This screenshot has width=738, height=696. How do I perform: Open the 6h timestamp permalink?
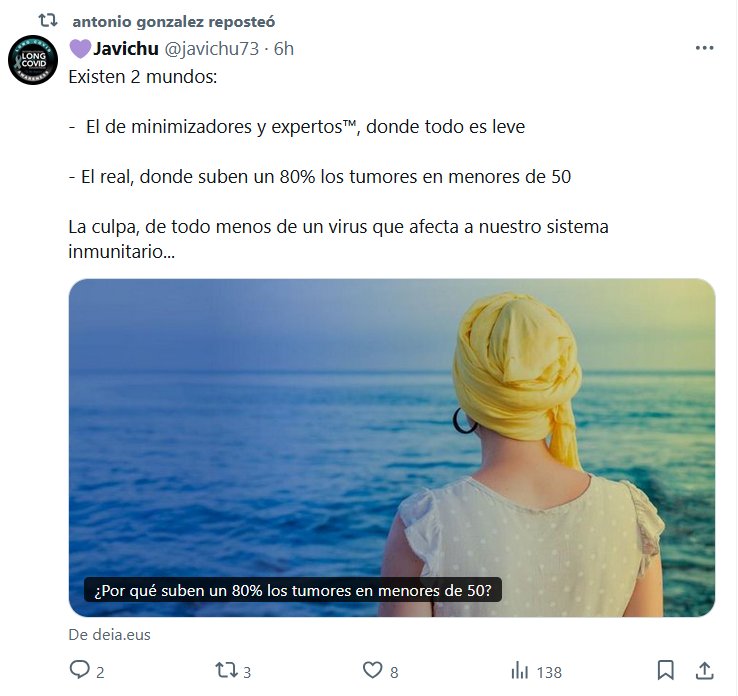pyautogui.click(x=284, y=48)
